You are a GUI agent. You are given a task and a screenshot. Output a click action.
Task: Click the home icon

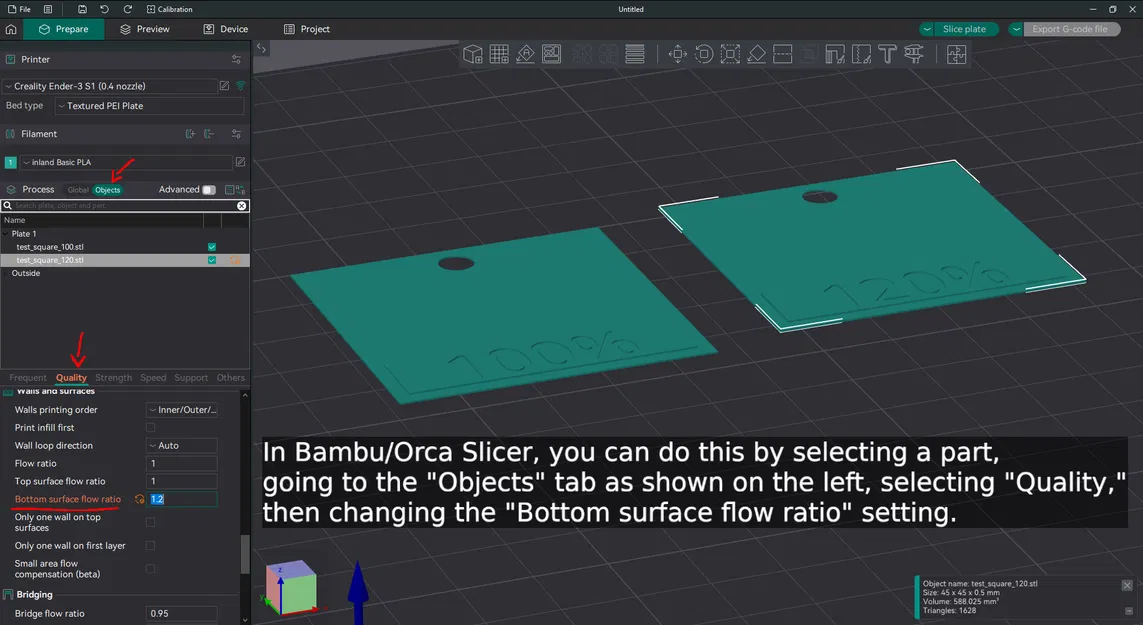[11, 29]
